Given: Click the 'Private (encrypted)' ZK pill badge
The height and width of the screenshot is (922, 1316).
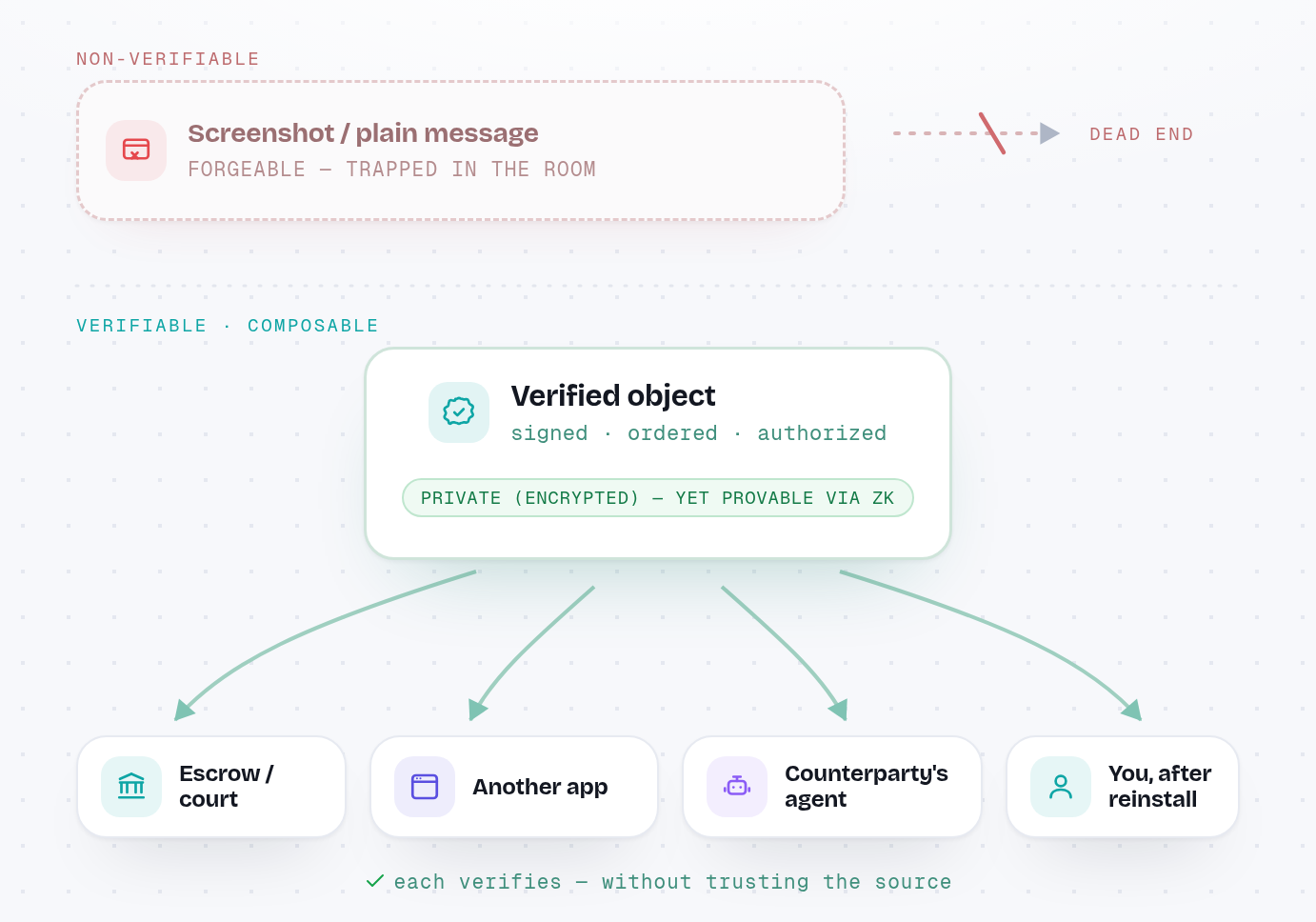Looking at the screenshot, I should point(658,498).
